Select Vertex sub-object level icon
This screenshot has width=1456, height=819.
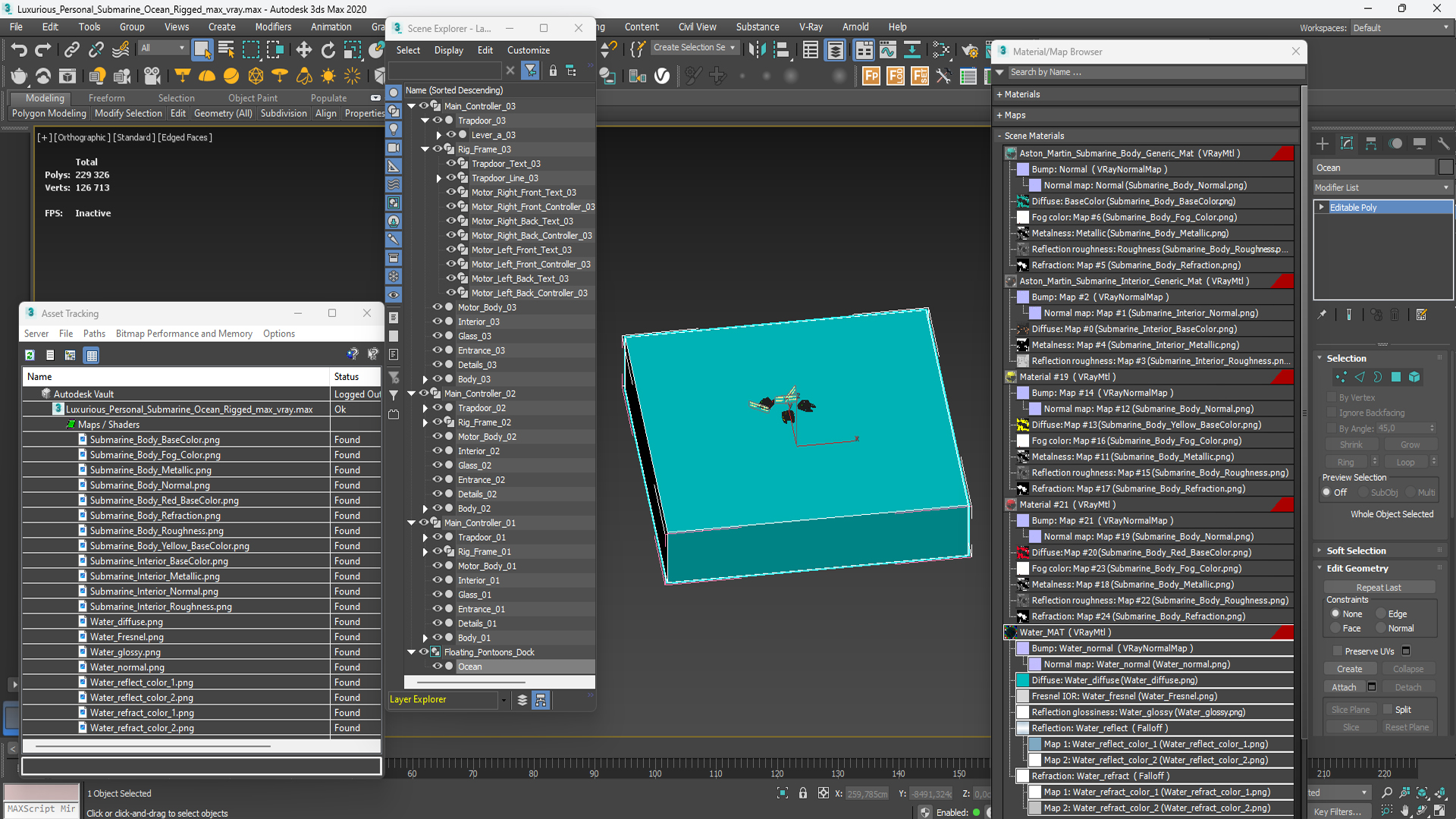coord(1341,377)
